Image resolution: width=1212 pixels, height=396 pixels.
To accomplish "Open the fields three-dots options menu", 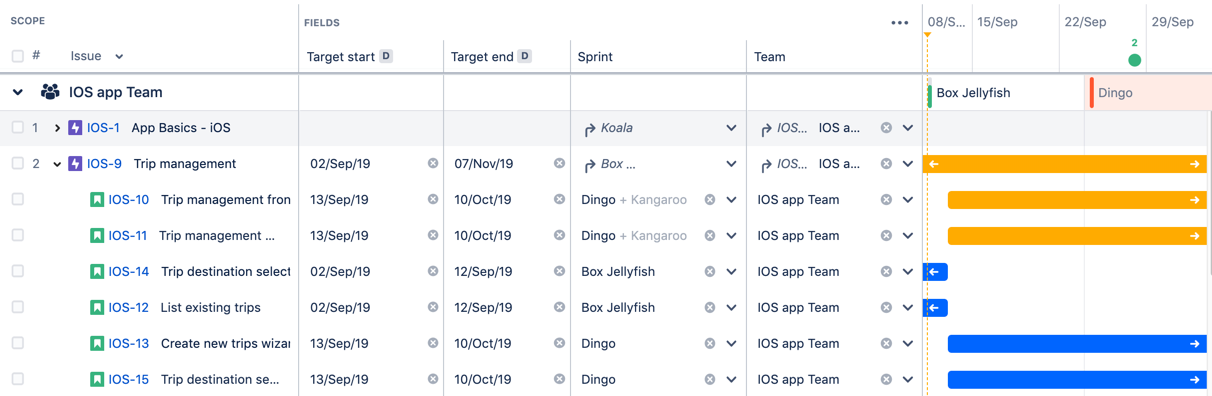I will pyautogui.click(x=900, y=23).
